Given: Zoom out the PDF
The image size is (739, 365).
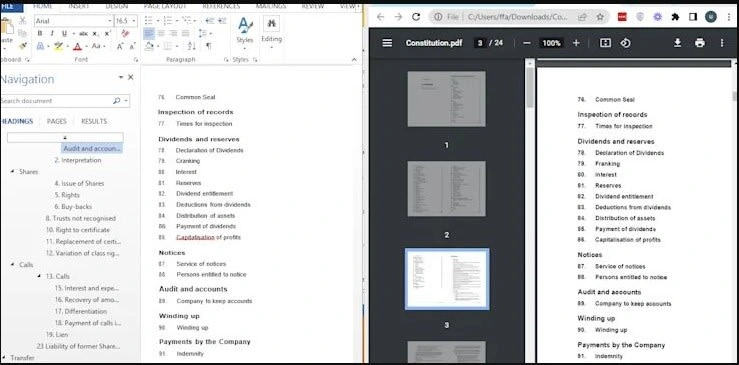Looking at the screenshot, I should click(x=527, y=43).
